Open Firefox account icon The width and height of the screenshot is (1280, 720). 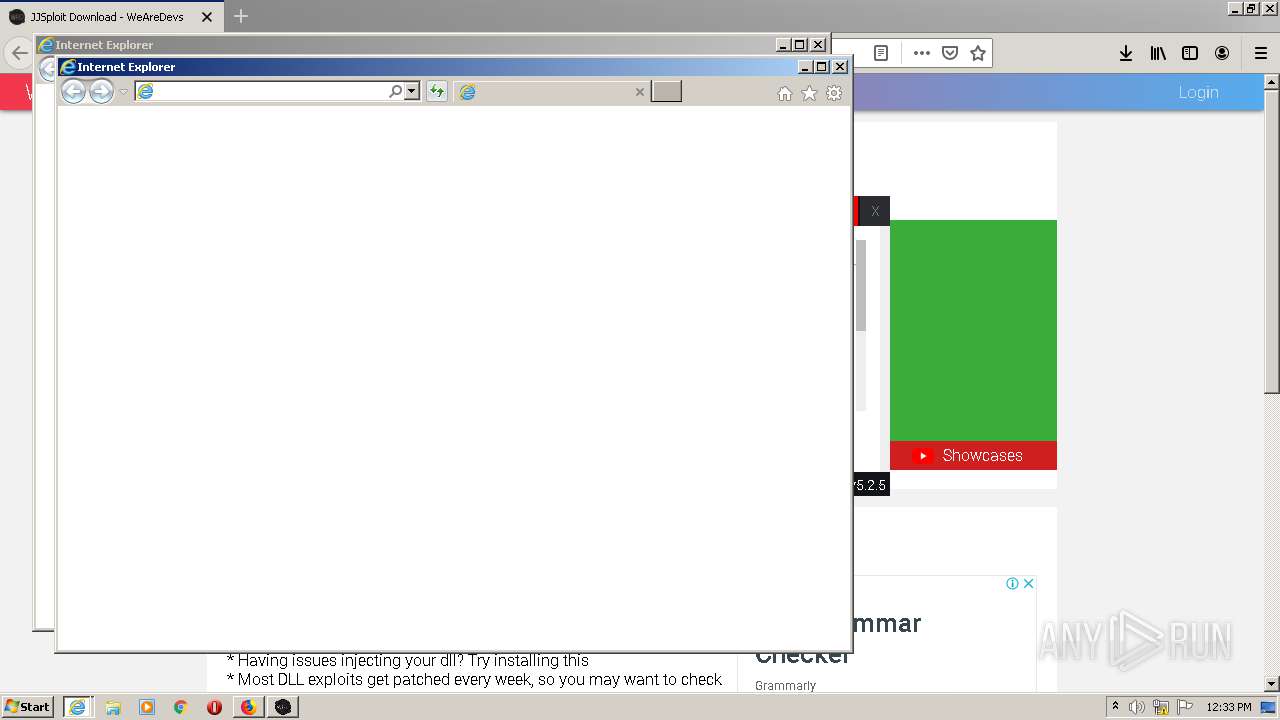click(x=1222, y=53)
